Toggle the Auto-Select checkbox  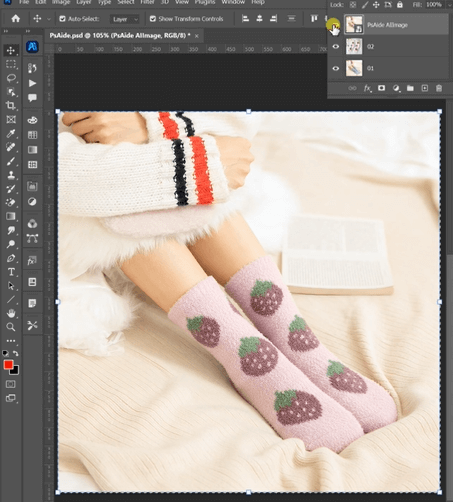tap(62, 19)
